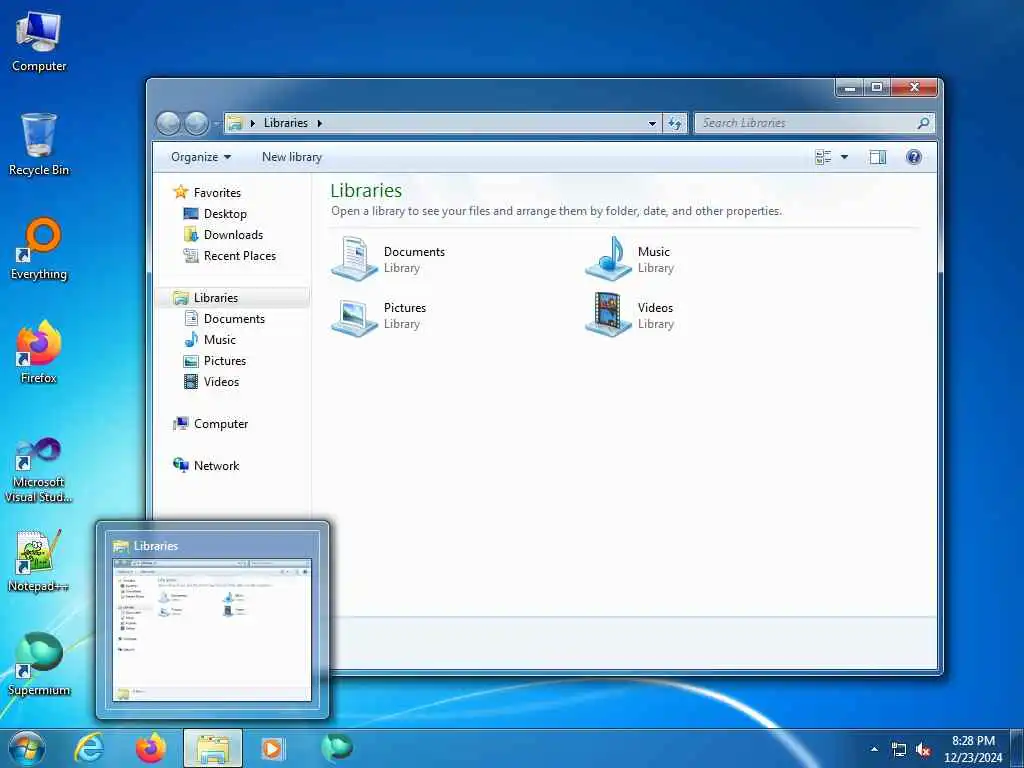Select Notepad++ desktop shortcut

coord(39,560)
